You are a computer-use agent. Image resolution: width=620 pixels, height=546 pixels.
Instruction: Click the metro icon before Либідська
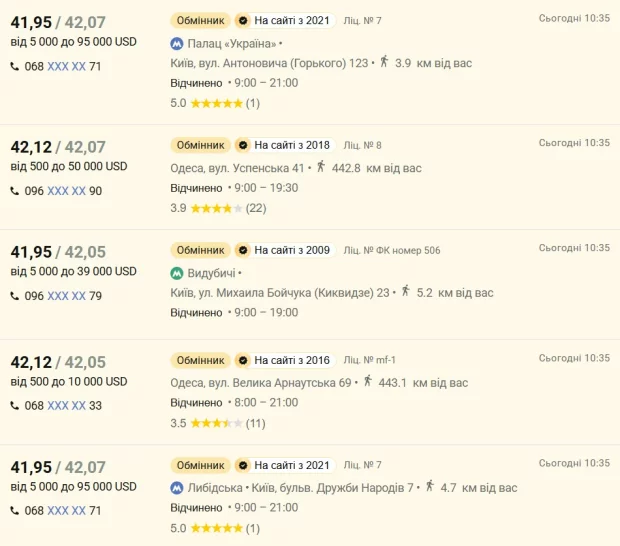click(177, 488)
